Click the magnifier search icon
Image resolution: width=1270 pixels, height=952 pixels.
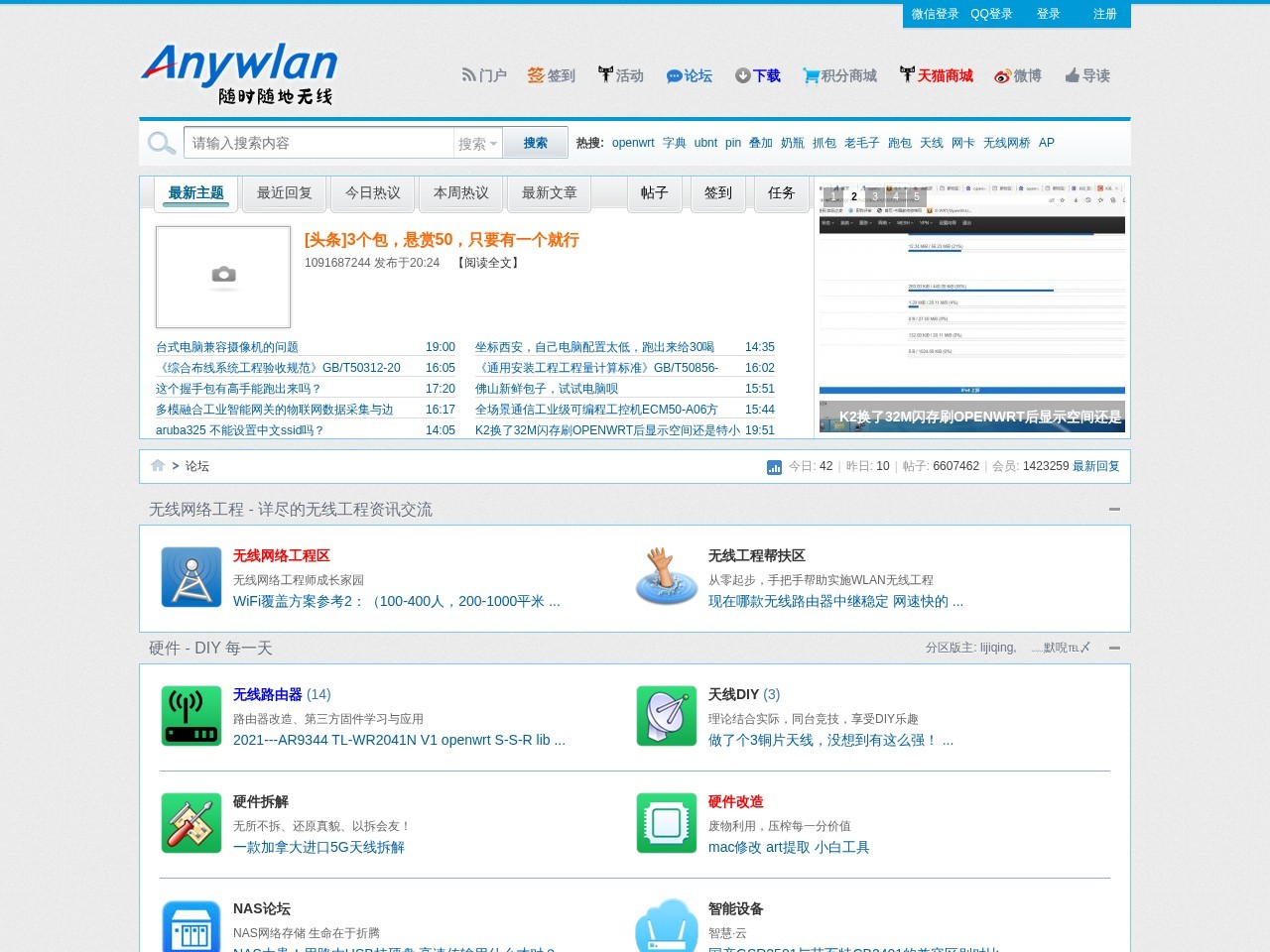[161, 143]
